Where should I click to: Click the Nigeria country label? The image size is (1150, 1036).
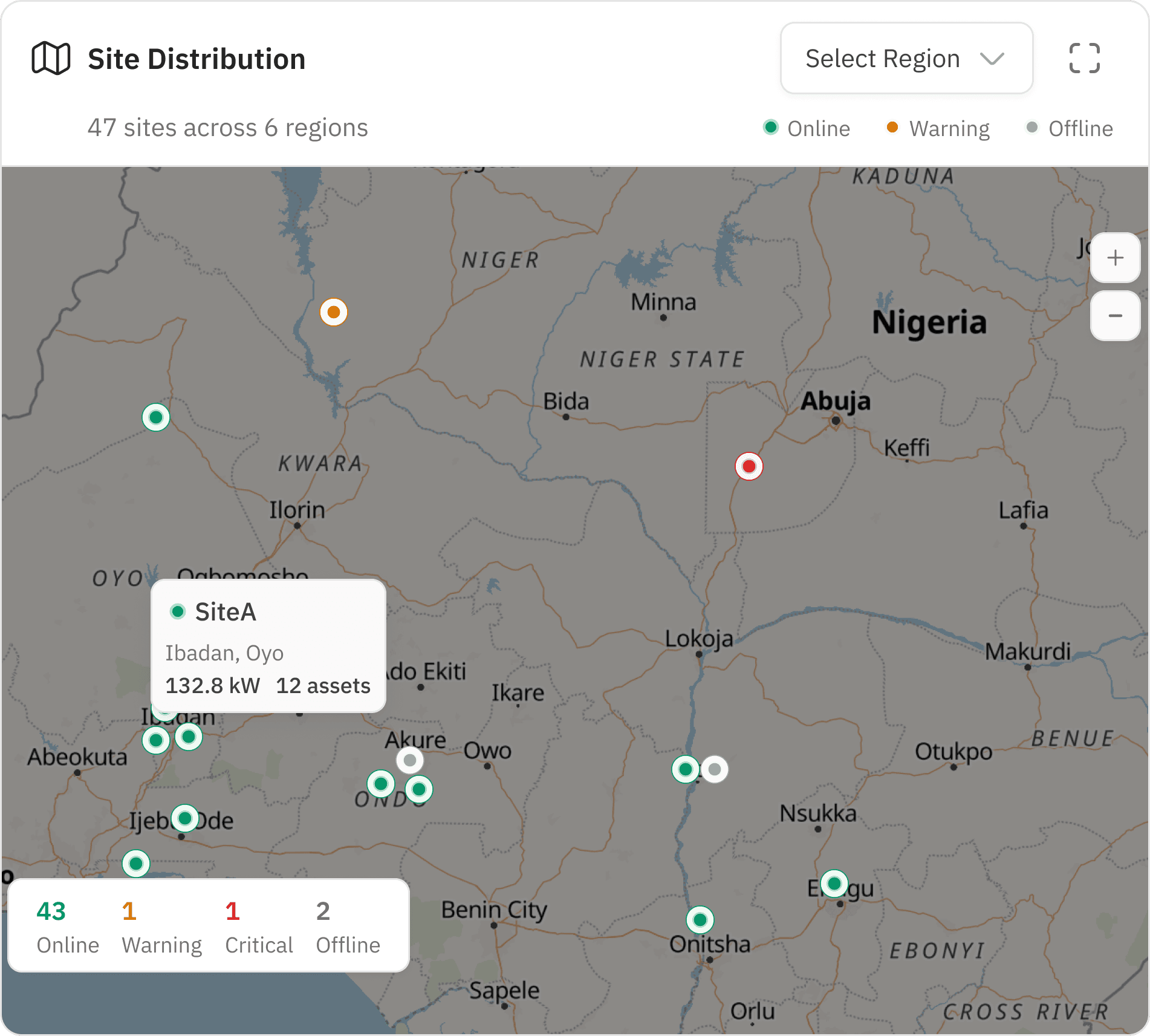(x=929, y=322)
